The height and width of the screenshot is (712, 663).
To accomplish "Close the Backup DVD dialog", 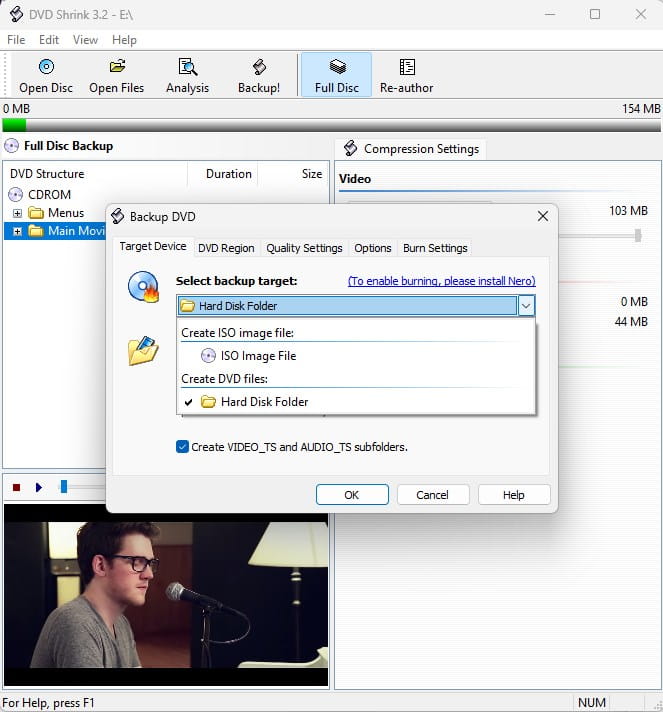I will [543, 216].
